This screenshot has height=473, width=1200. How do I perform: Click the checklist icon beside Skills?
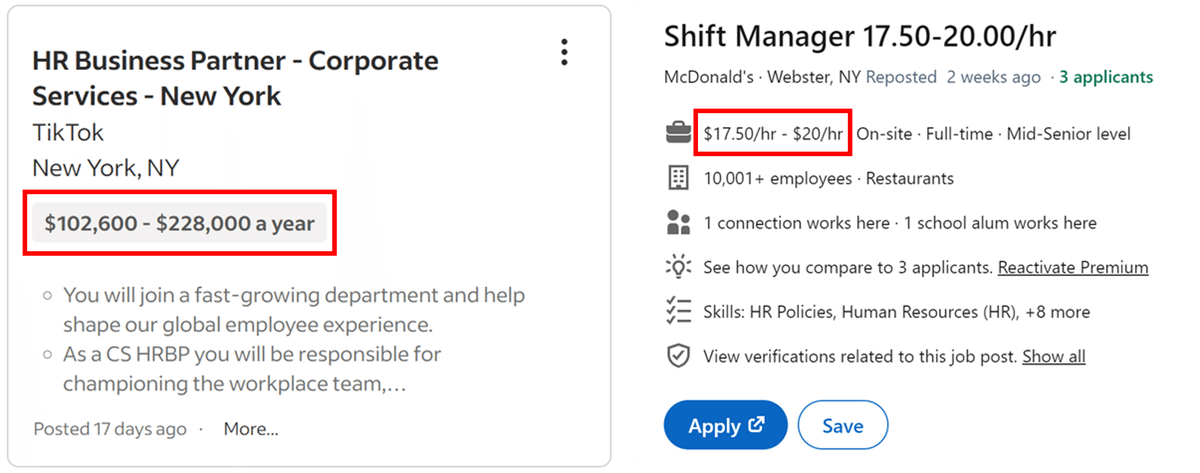click(679, 311)
